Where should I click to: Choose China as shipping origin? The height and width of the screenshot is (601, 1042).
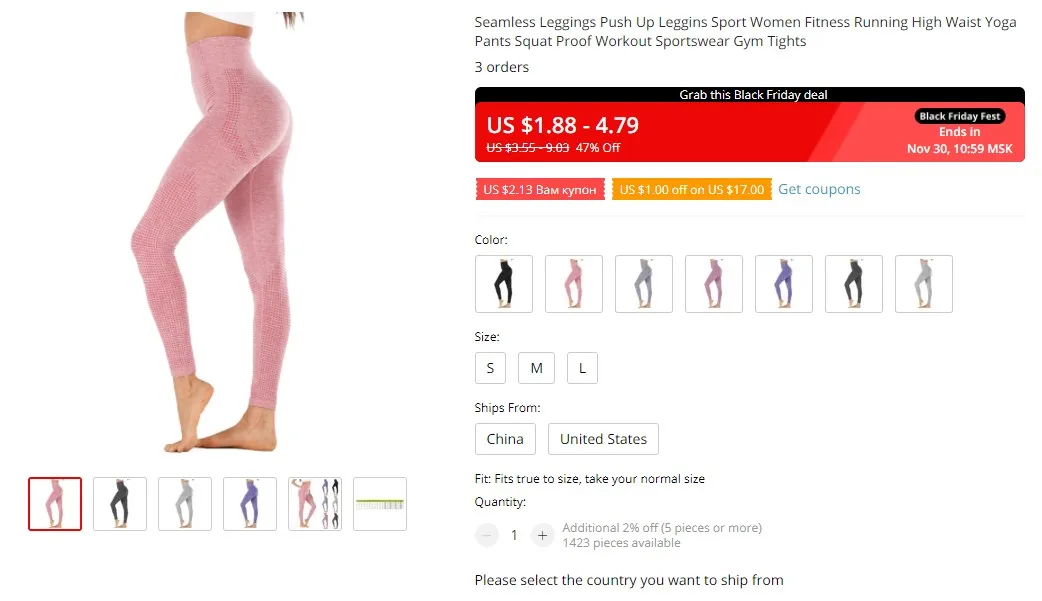[x=505, y=439]
